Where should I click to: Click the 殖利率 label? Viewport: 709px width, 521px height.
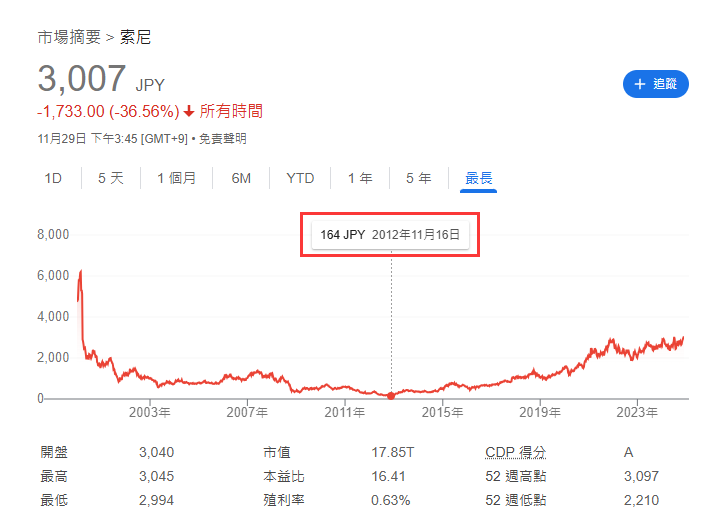point(284,500)
